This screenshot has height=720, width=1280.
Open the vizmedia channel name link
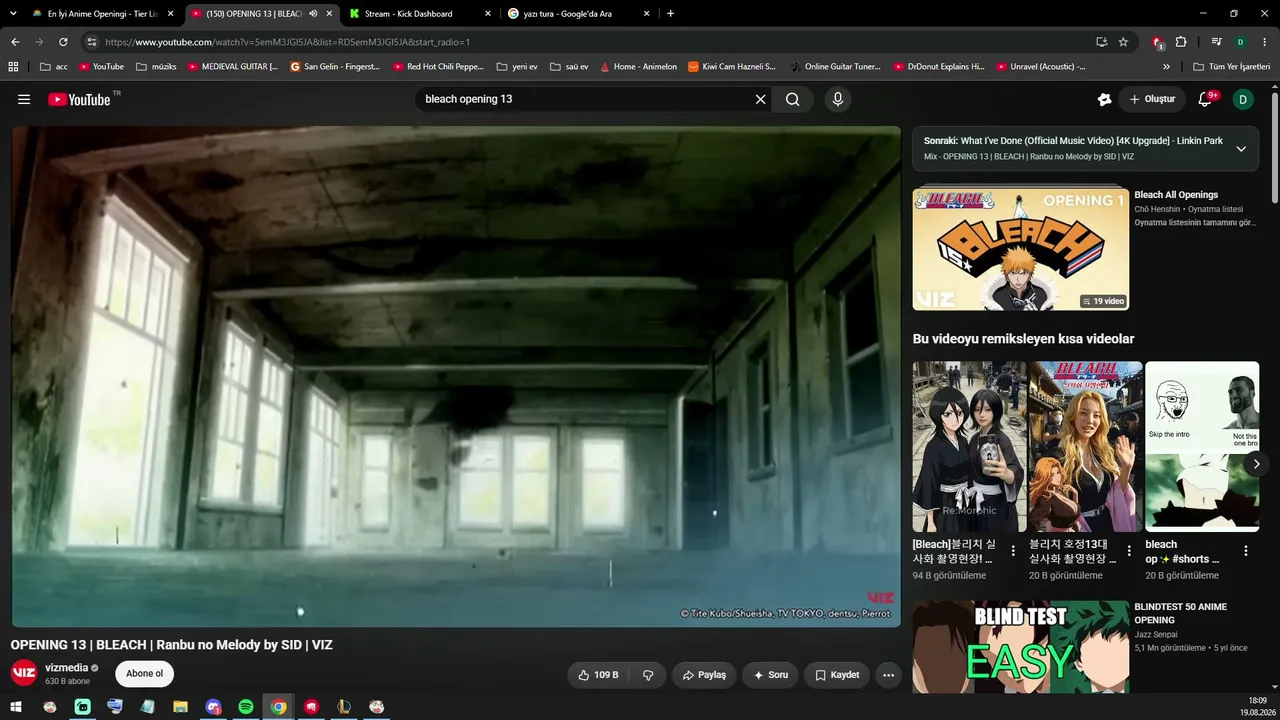[x=67, y=668]
